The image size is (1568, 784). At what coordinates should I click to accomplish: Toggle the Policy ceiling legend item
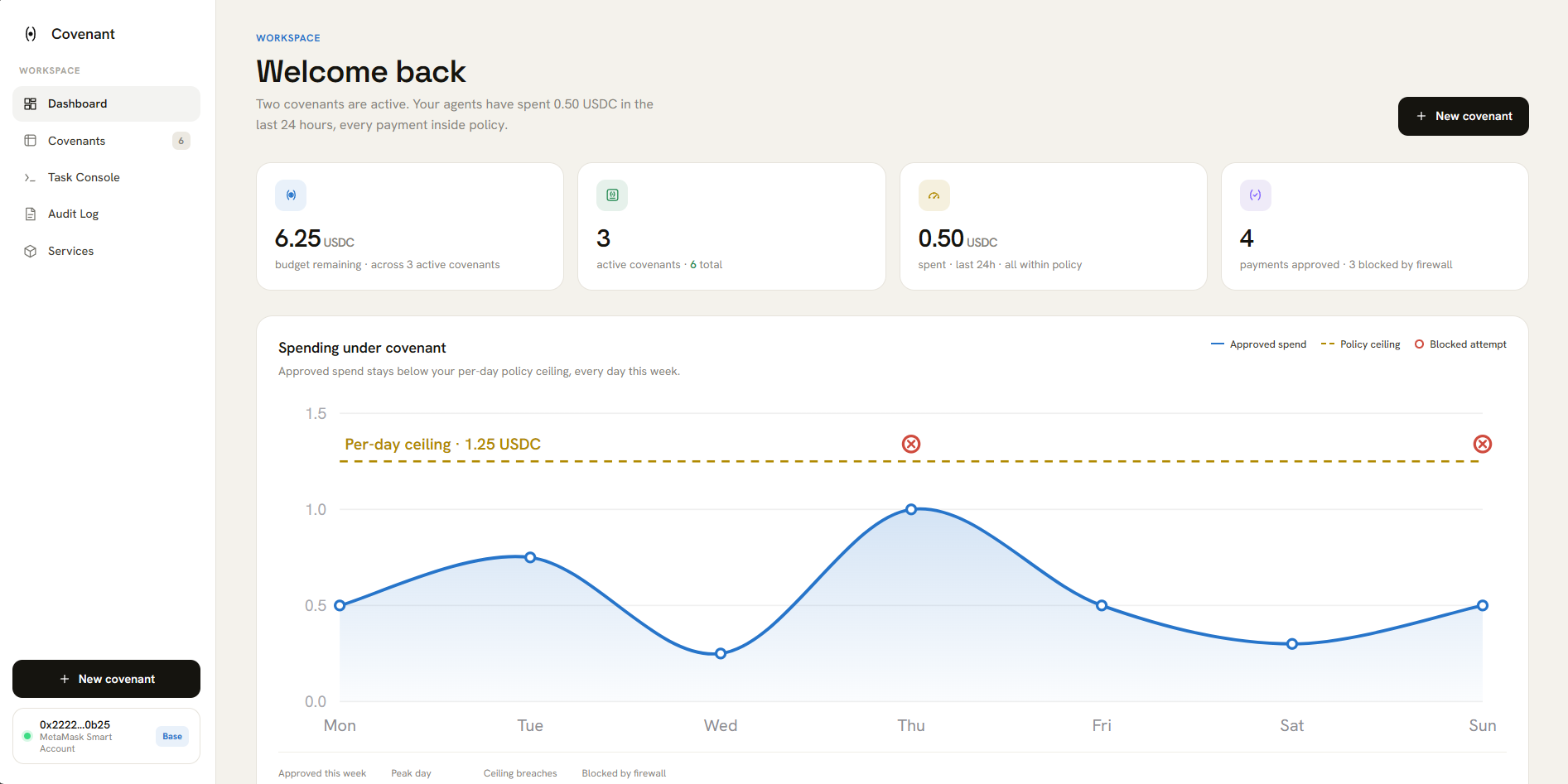tap(1360, 344)
